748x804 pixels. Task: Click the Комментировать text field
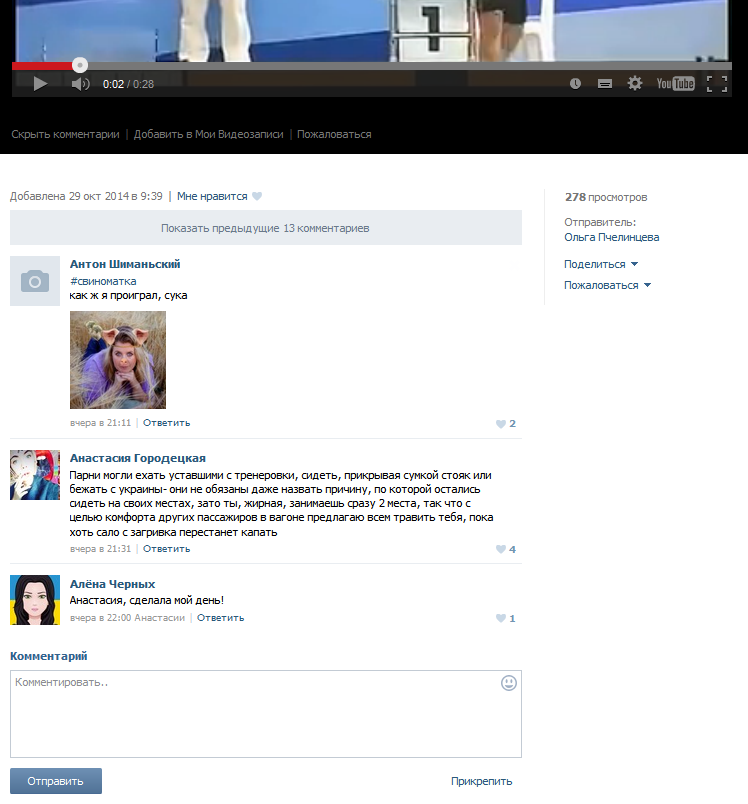[x=266, y=714]
